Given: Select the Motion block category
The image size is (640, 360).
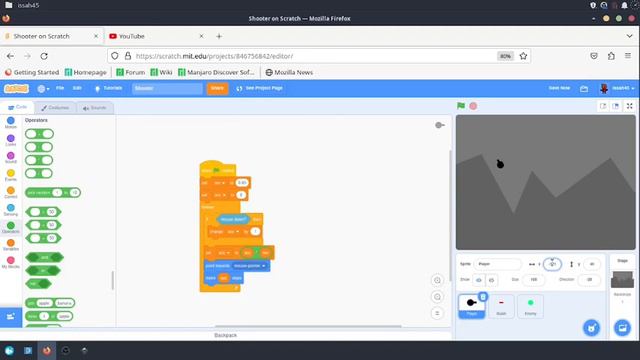Looking at the screenshot, I should [x=11, y=122].
